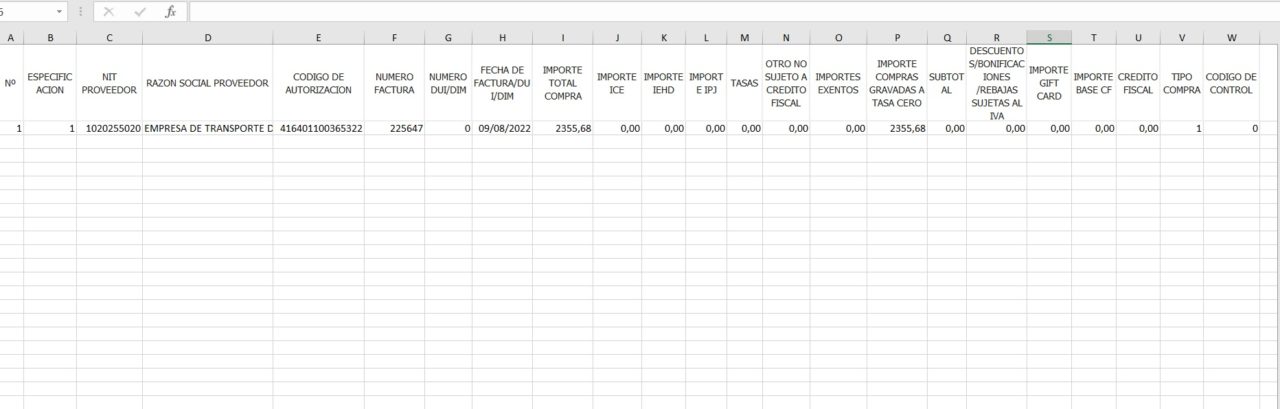1280x409 pixels.
Task: Click the Insert Function fx icon
Action: pos(170,12)
